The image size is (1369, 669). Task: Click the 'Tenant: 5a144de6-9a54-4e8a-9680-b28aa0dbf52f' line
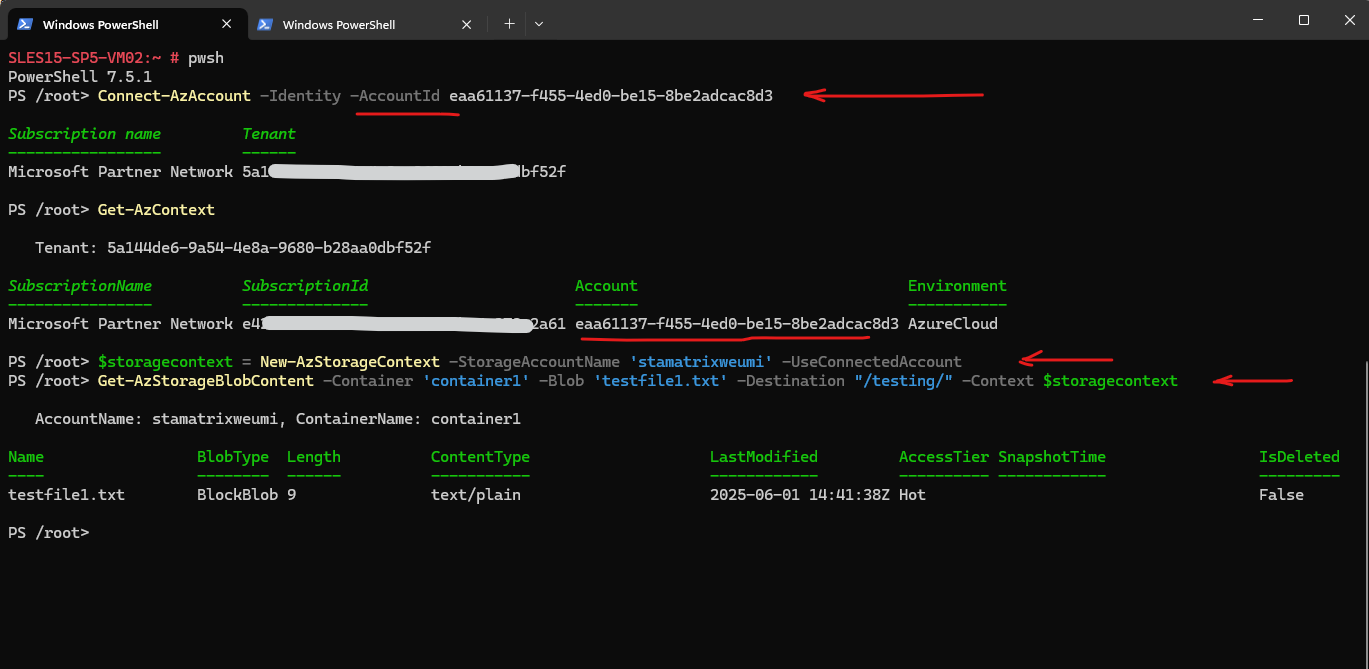pyautogui.click(x=233, y=248)
